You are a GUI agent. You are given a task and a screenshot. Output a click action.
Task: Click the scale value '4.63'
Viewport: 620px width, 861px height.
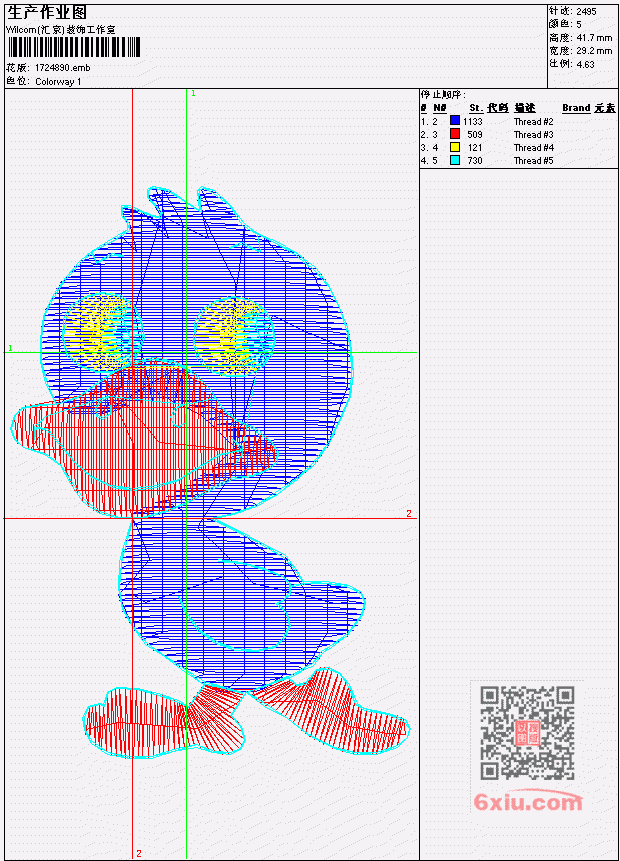(x=585, y=64)
